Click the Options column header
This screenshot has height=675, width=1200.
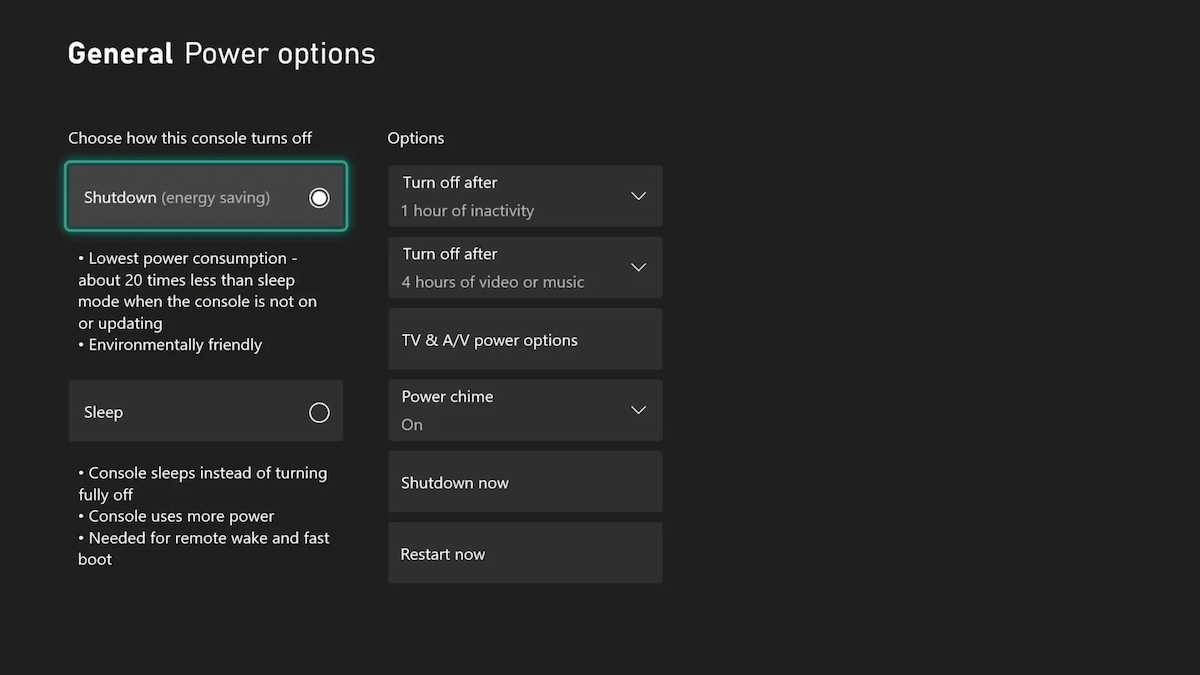[416, 138]
